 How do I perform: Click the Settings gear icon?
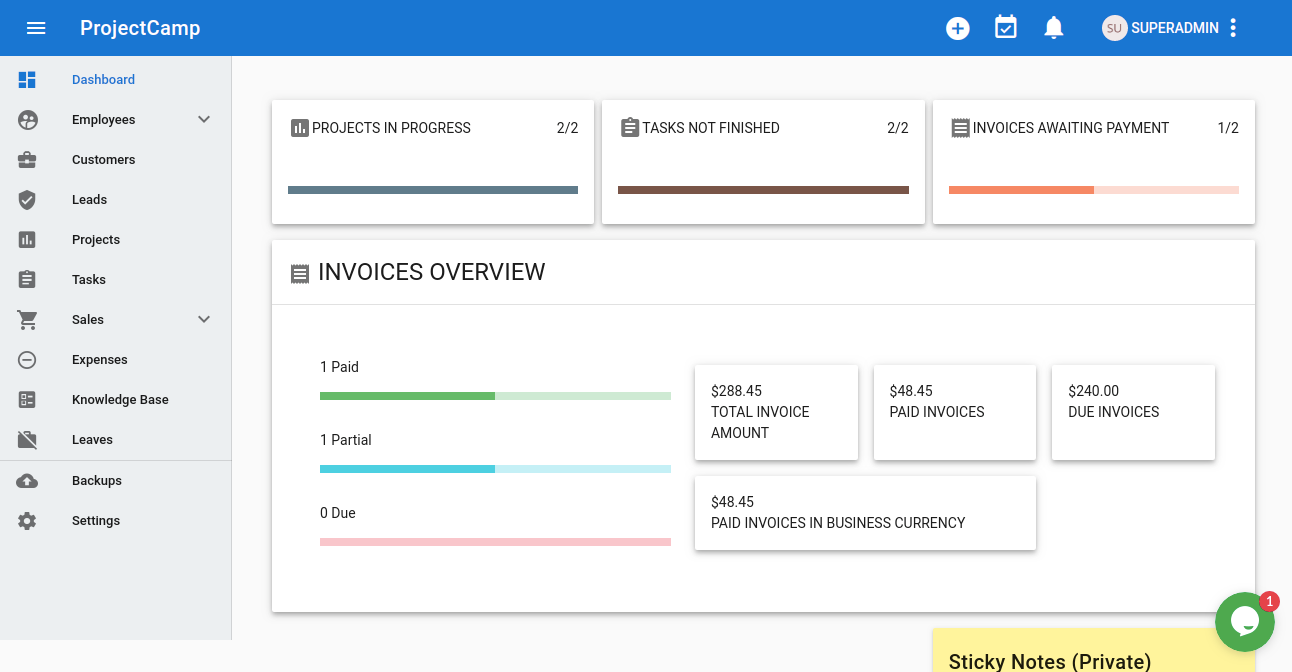tap(27, 521)
